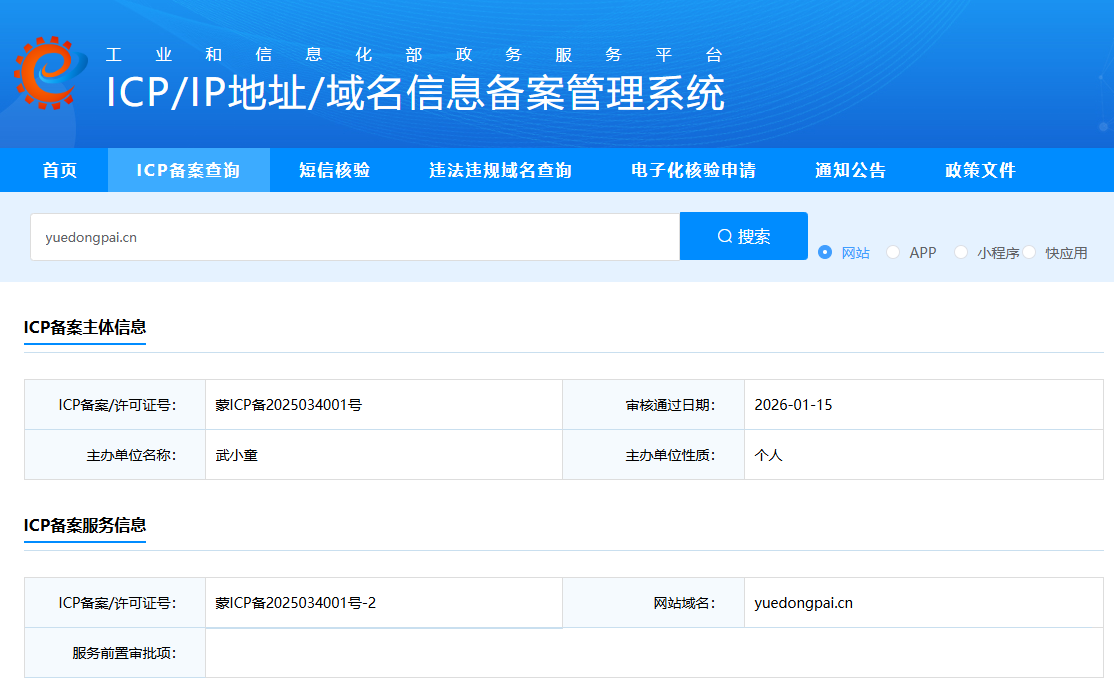View the 政策文件 tab

pyautogui.click(x=980, y=171)
